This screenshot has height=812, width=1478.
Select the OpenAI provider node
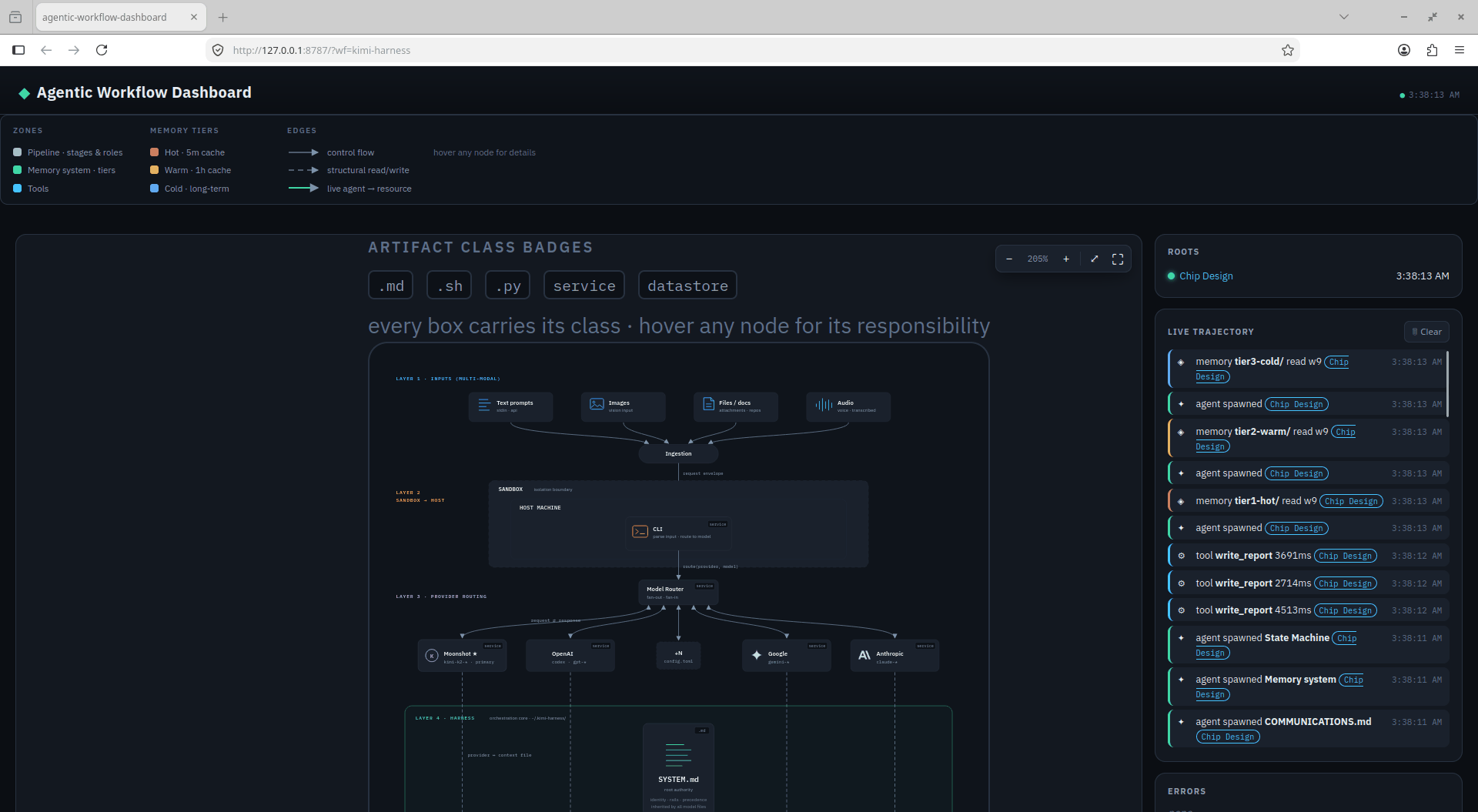click(570, 656)
